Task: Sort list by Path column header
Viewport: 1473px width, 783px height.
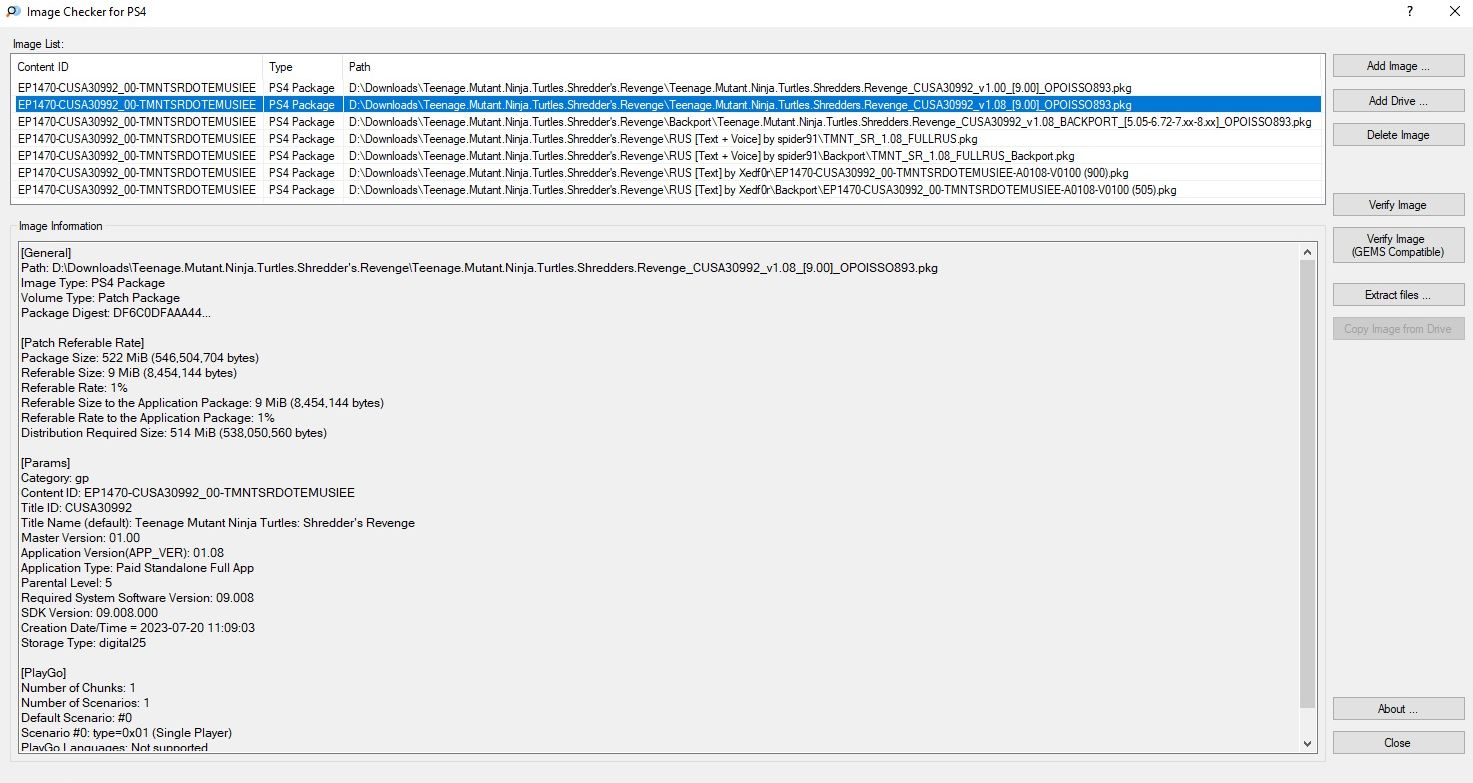Action: tap(832, 67)
